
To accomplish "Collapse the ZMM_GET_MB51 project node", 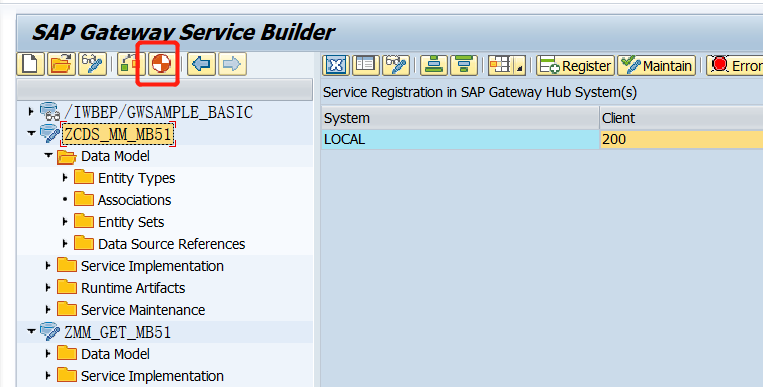I will pyautogui.click(x=31, y=332).
